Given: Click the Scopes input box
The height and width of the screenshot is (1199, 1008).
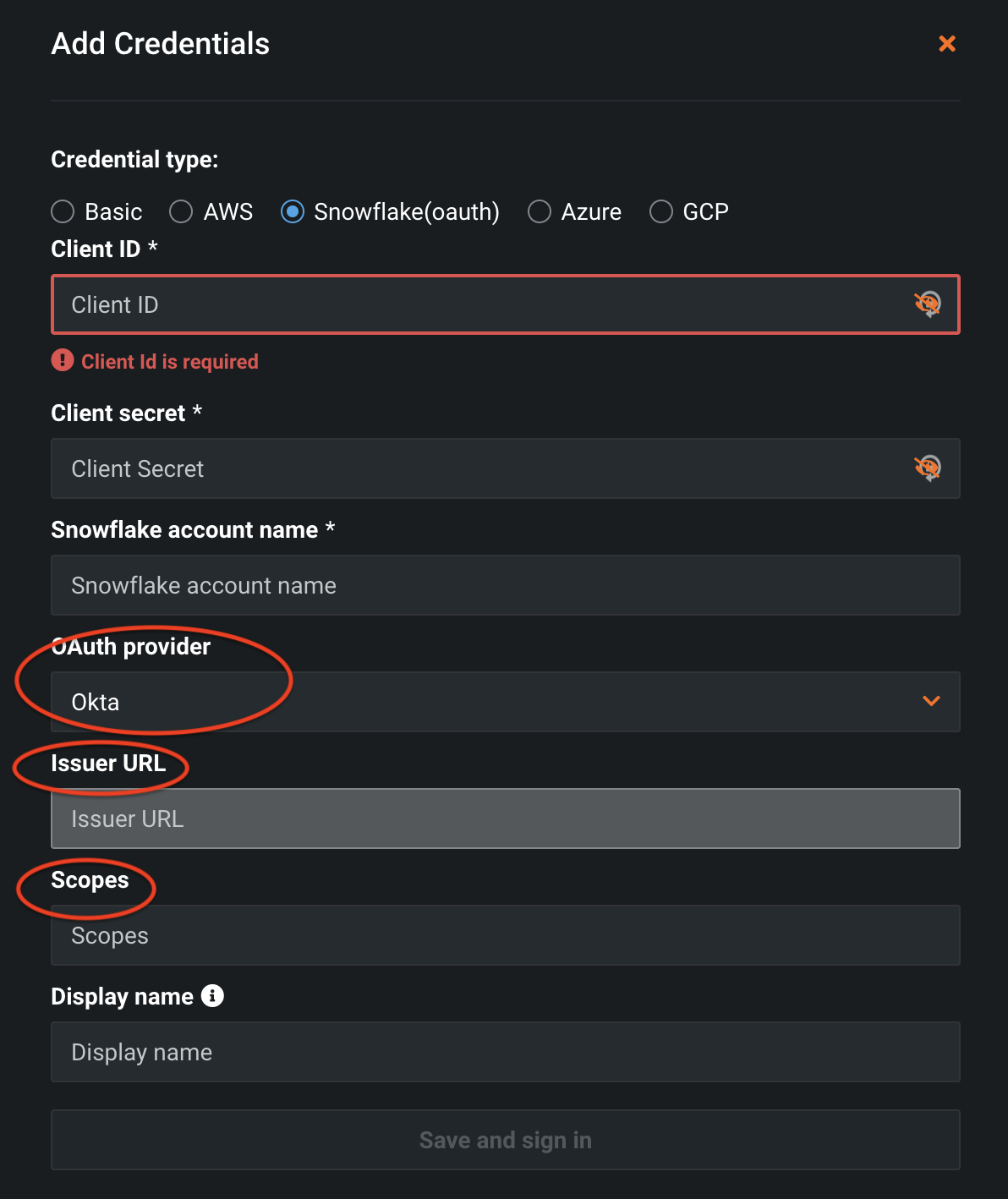Looking at the screenshot, I should coord(506,935).
